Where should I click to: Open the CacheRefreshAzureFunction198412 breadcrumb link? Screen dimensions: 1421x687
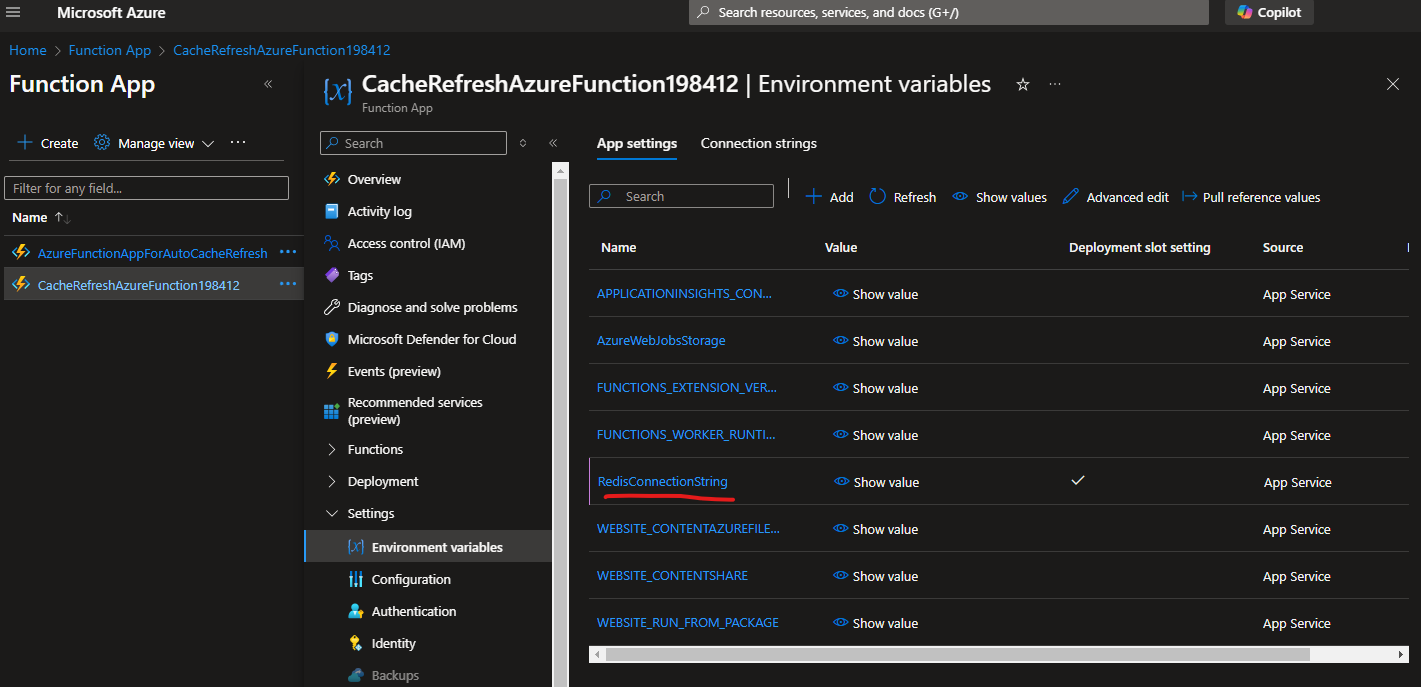(x=282, y=50)
